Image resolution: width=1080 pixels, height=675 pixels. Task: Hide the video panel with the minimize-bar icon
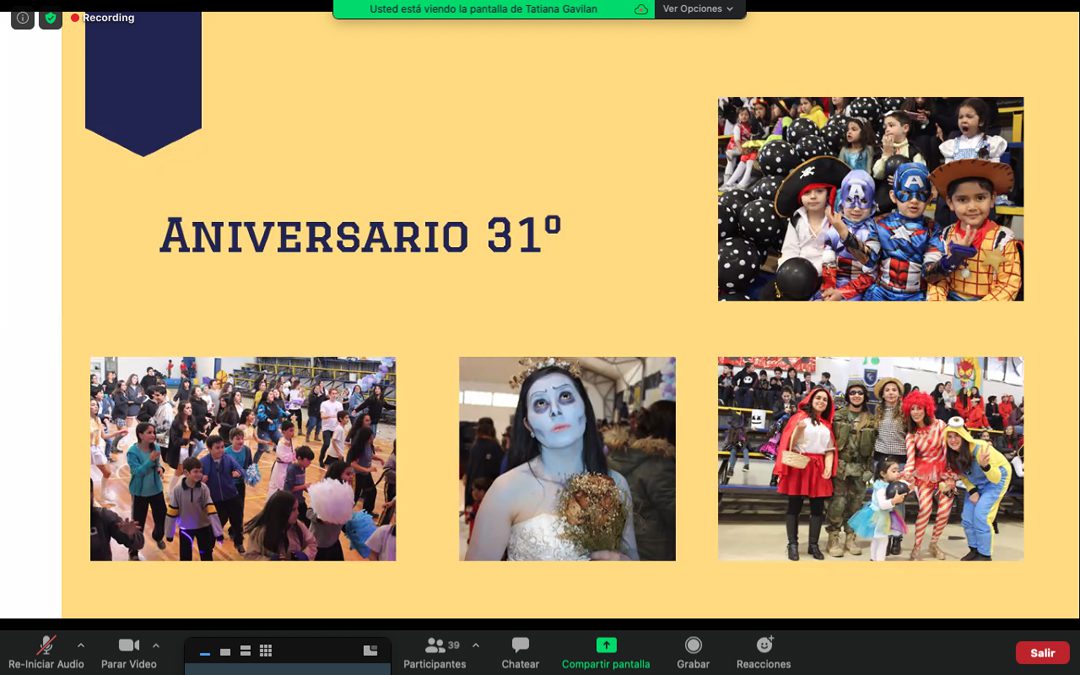[205, 652]
